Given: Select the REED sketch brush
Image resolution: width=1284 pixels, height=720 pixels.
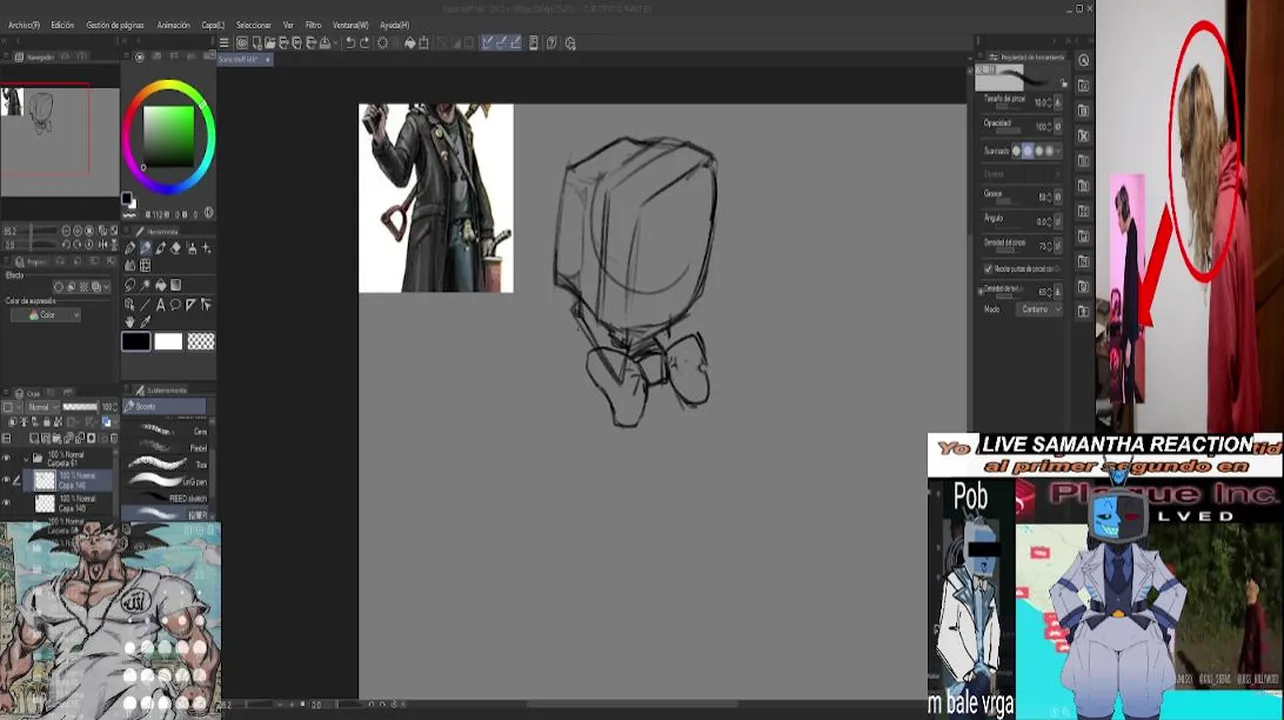Looking at the screenshot, I should (x=164, y=498).
